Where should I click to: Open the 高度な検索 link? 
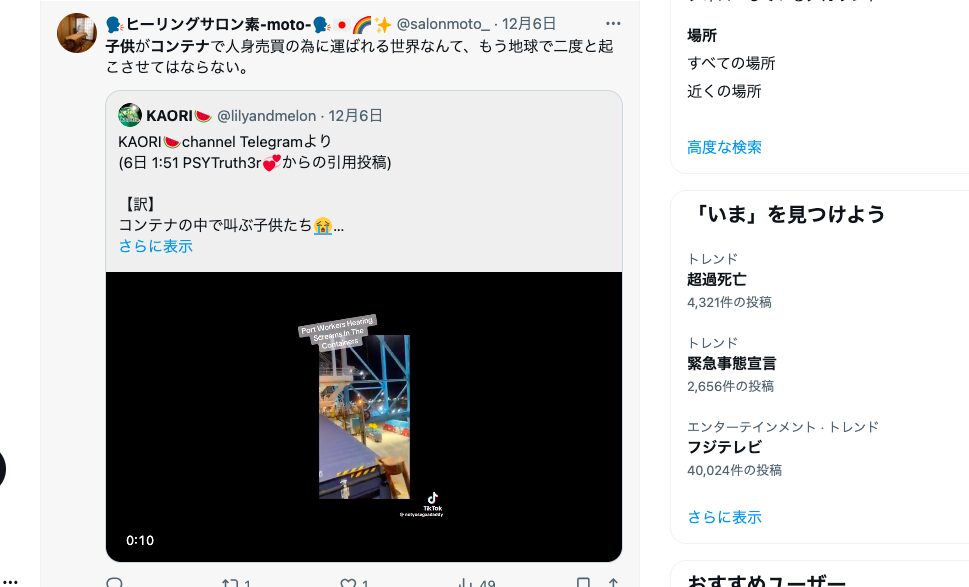click(x=724, y=147)
